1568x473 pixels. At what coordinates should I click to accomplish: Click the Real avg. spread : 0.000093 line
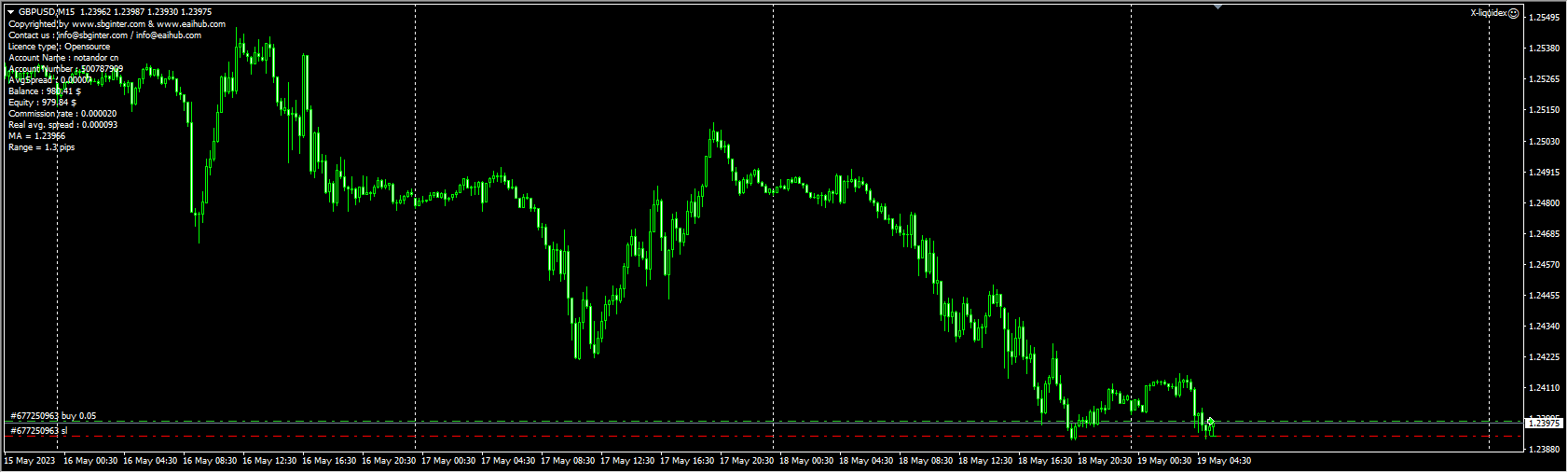pos(62,125)
